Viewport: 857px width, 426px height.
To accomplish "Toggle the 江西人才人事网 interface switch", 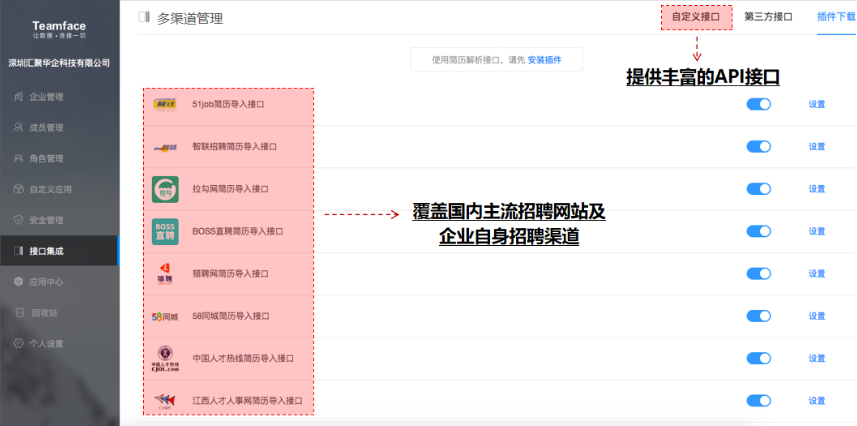I will pos(759,401).
